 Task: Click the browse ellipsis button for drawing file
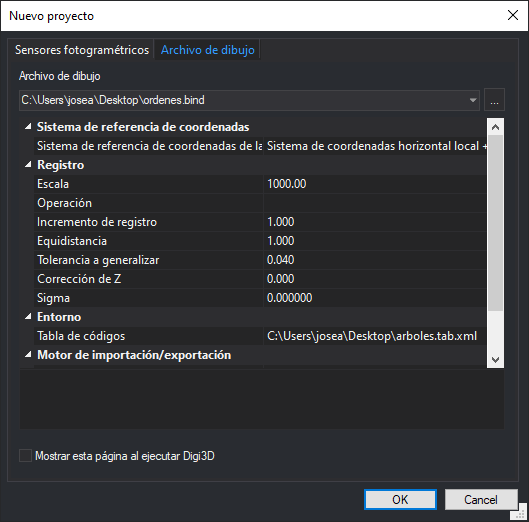[x=494, y=100]
